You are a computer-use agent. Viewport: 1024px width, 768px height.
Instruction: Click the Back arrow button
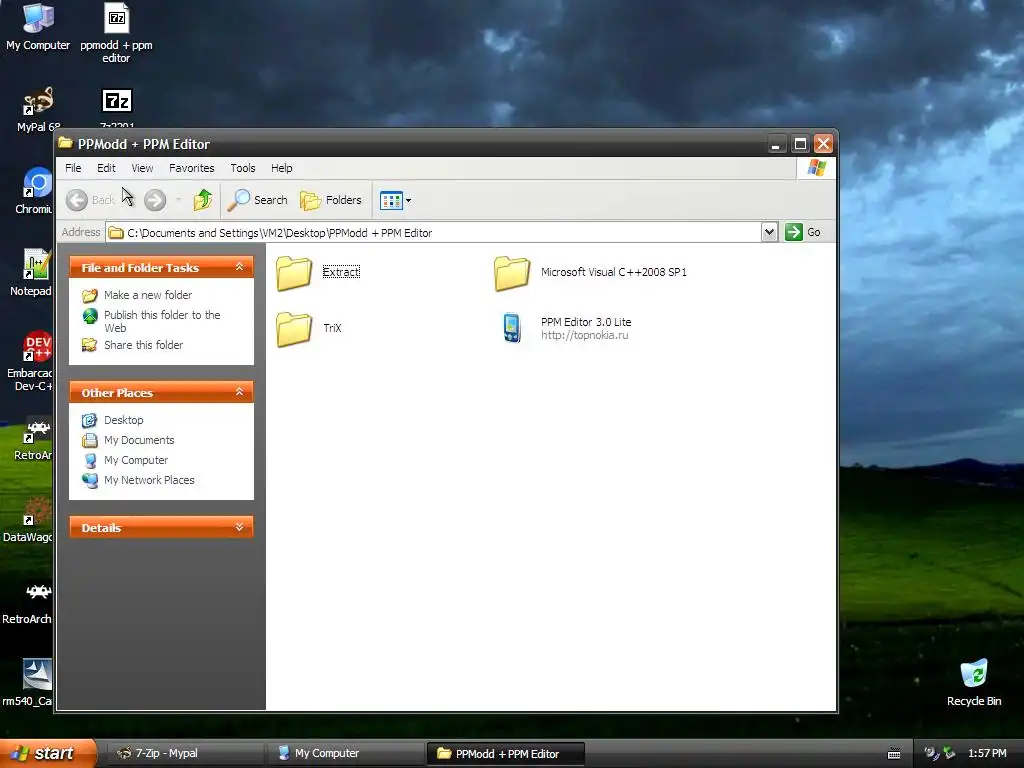click(77, 200)
